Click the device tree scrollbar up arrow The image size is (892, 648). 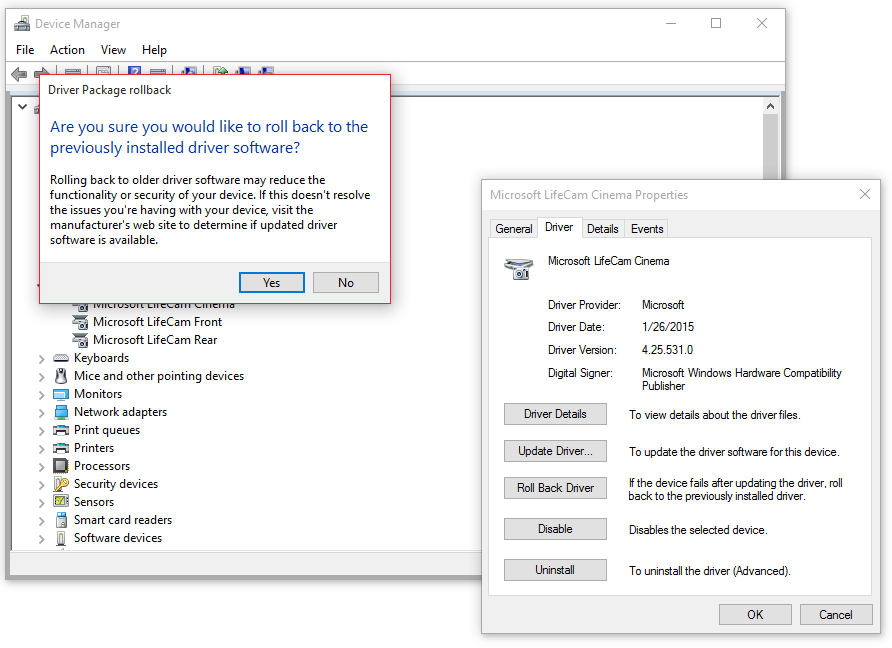[770, 106]
